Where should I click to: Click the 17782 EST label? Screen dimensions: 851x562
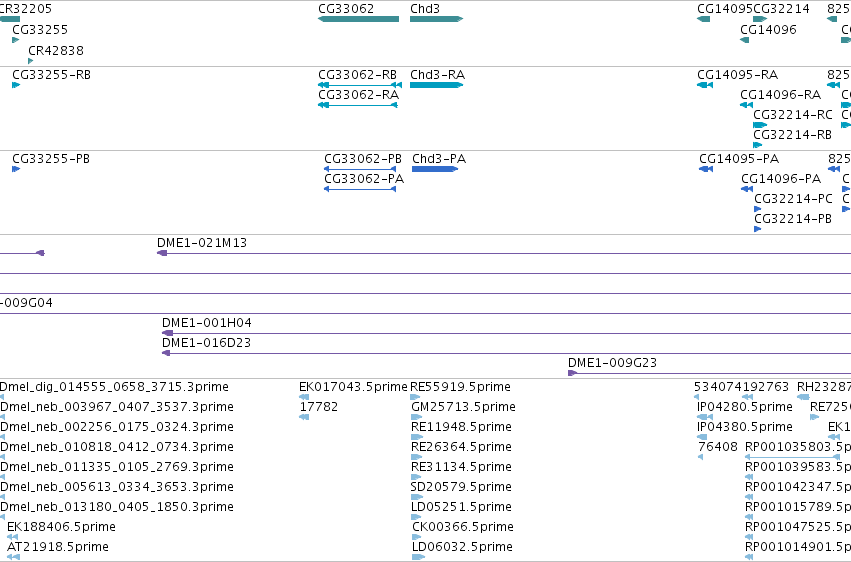[x=319, y=407]
